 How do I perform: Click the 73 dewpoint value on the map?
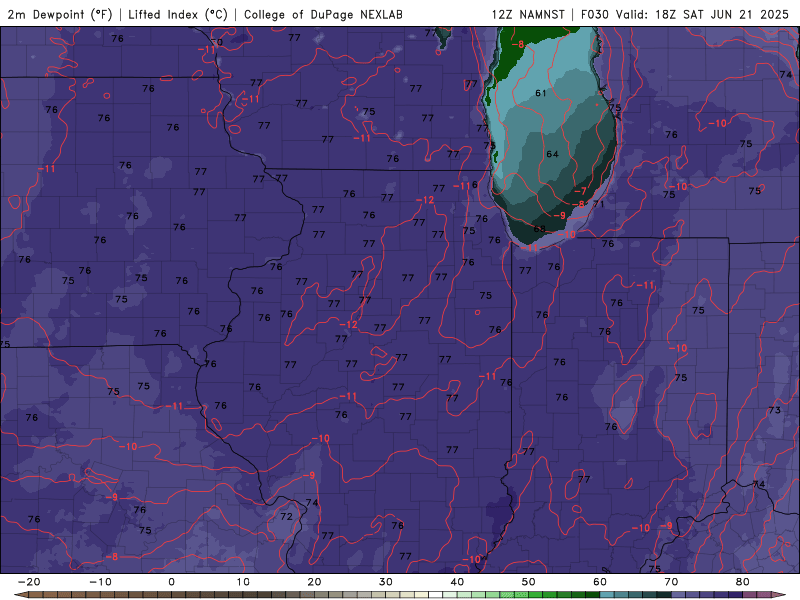774,410
